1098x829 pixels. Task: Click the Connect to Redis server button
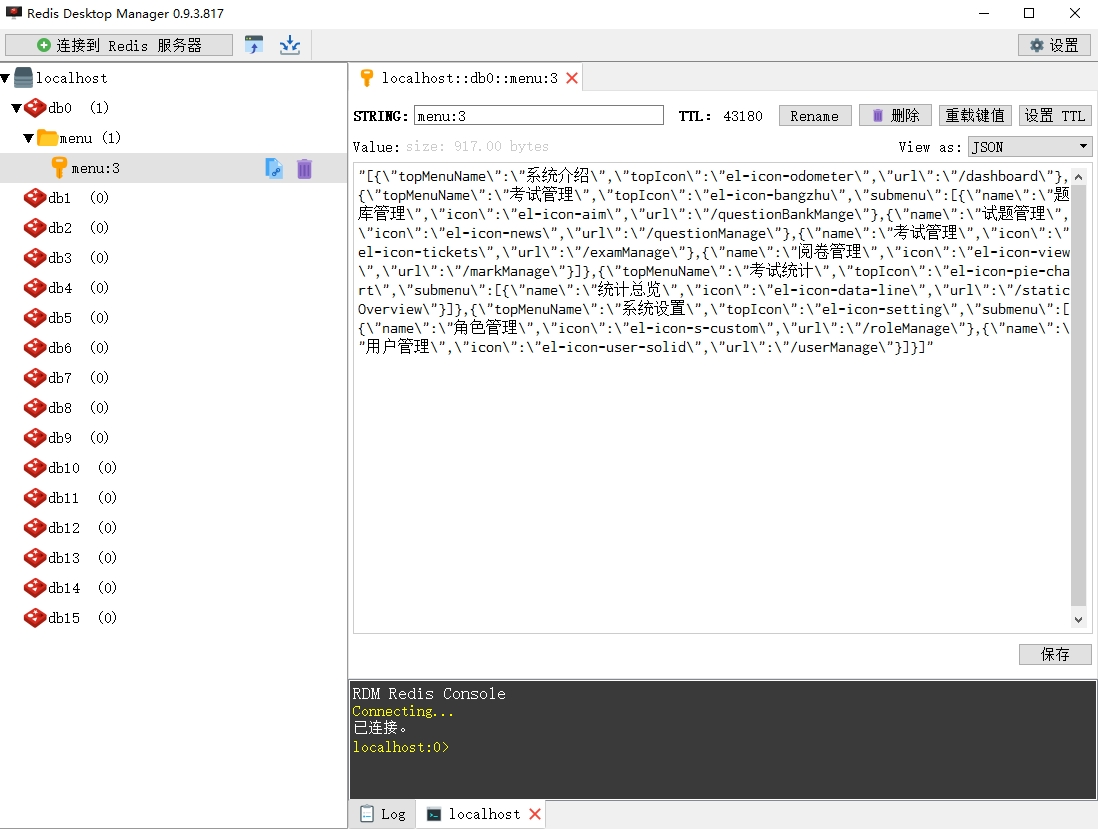pos(119,46)
